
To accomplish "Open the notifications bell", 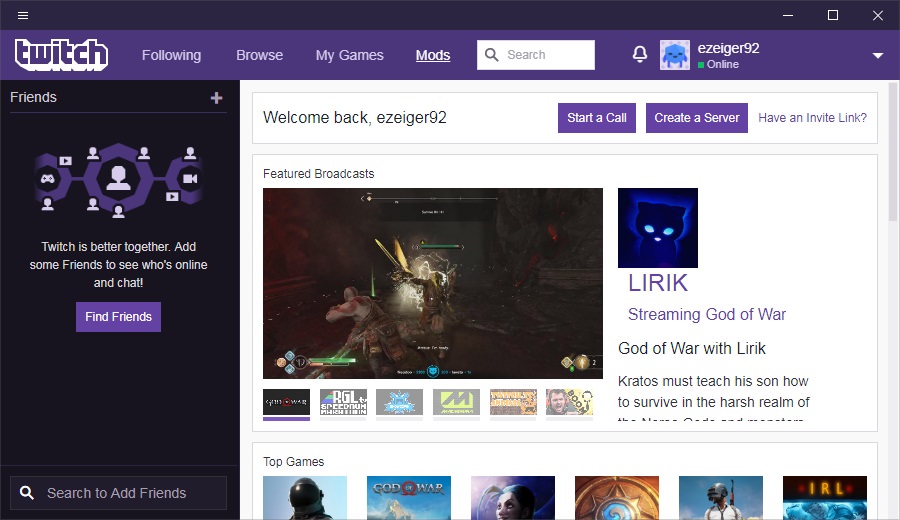I will 640,55.
